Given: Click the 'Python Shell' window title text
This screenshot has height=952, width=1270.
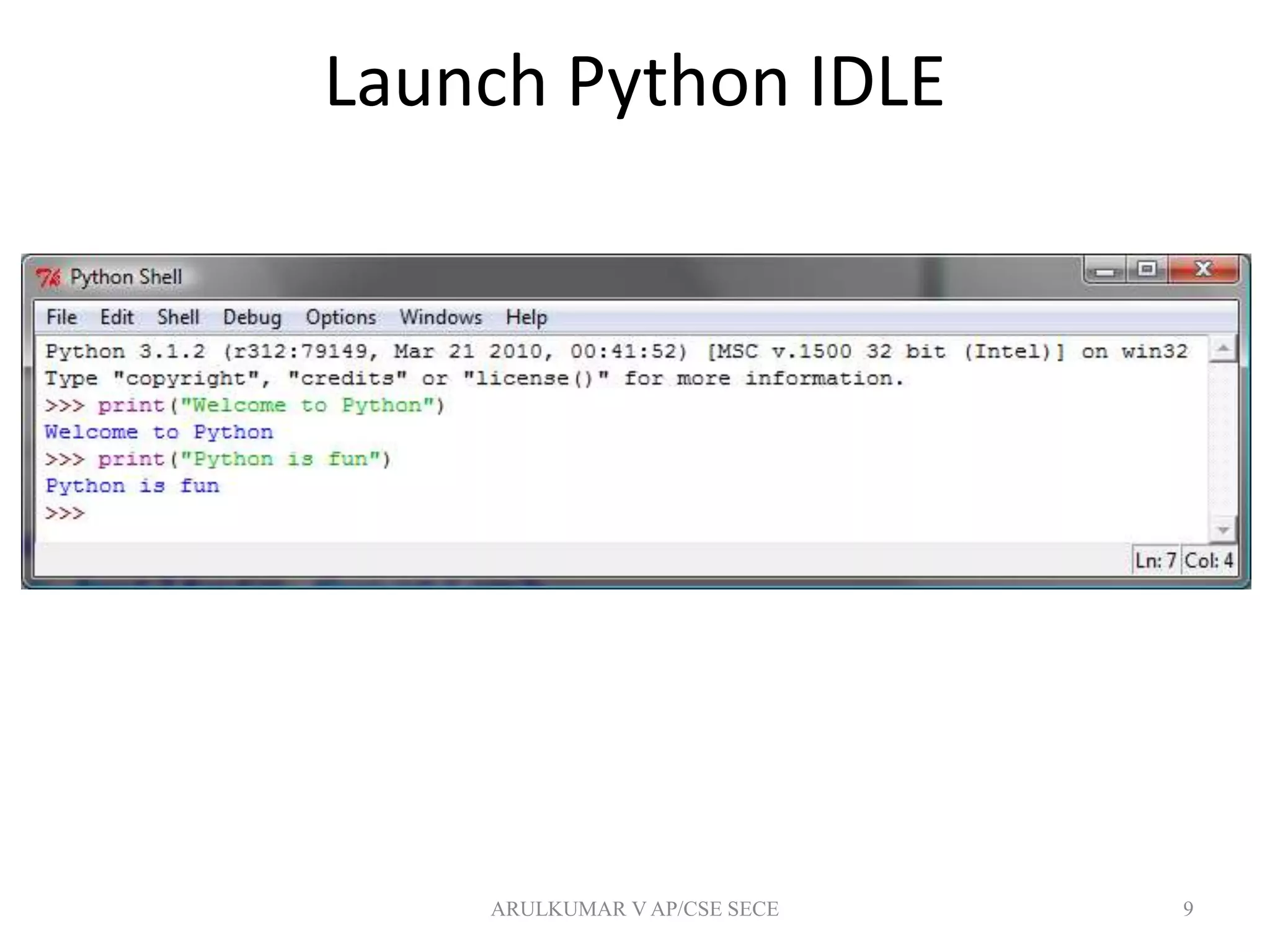Looking at the screenshot, I should [x=126, y=277].
